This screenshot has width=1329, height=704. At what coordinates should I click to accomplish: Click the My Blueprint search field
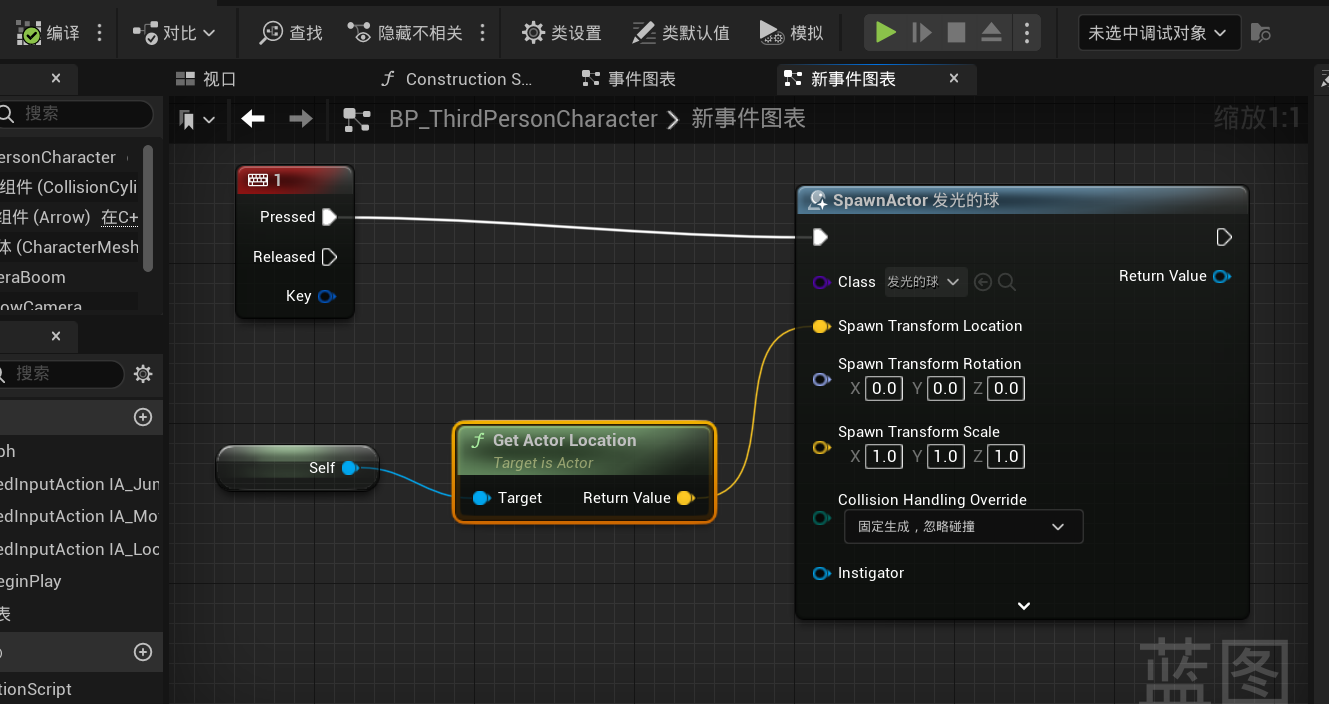coord(62,374)
